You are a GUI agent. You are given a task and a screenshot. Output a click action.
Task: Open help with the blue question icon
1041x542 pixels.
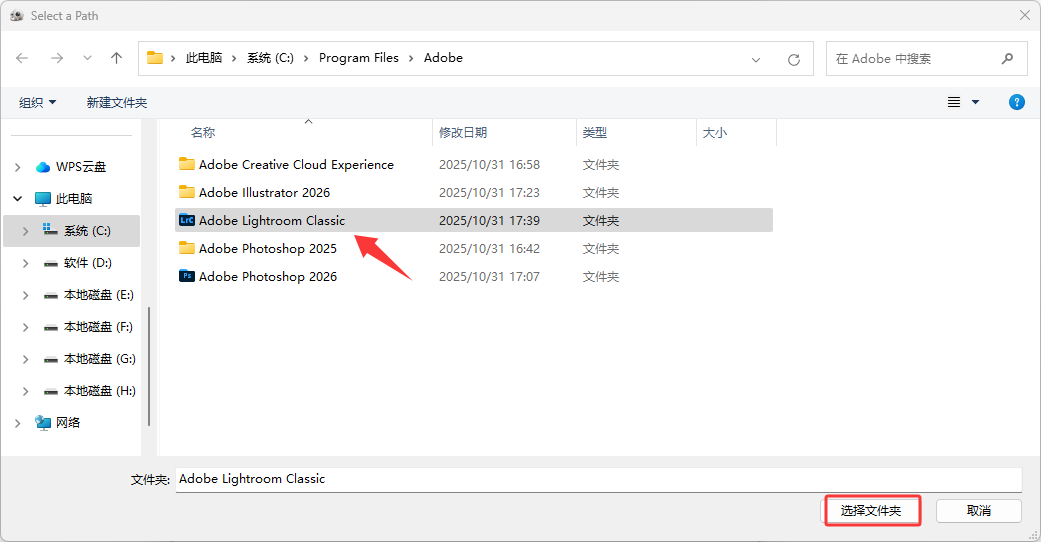tap(1016, 102)
